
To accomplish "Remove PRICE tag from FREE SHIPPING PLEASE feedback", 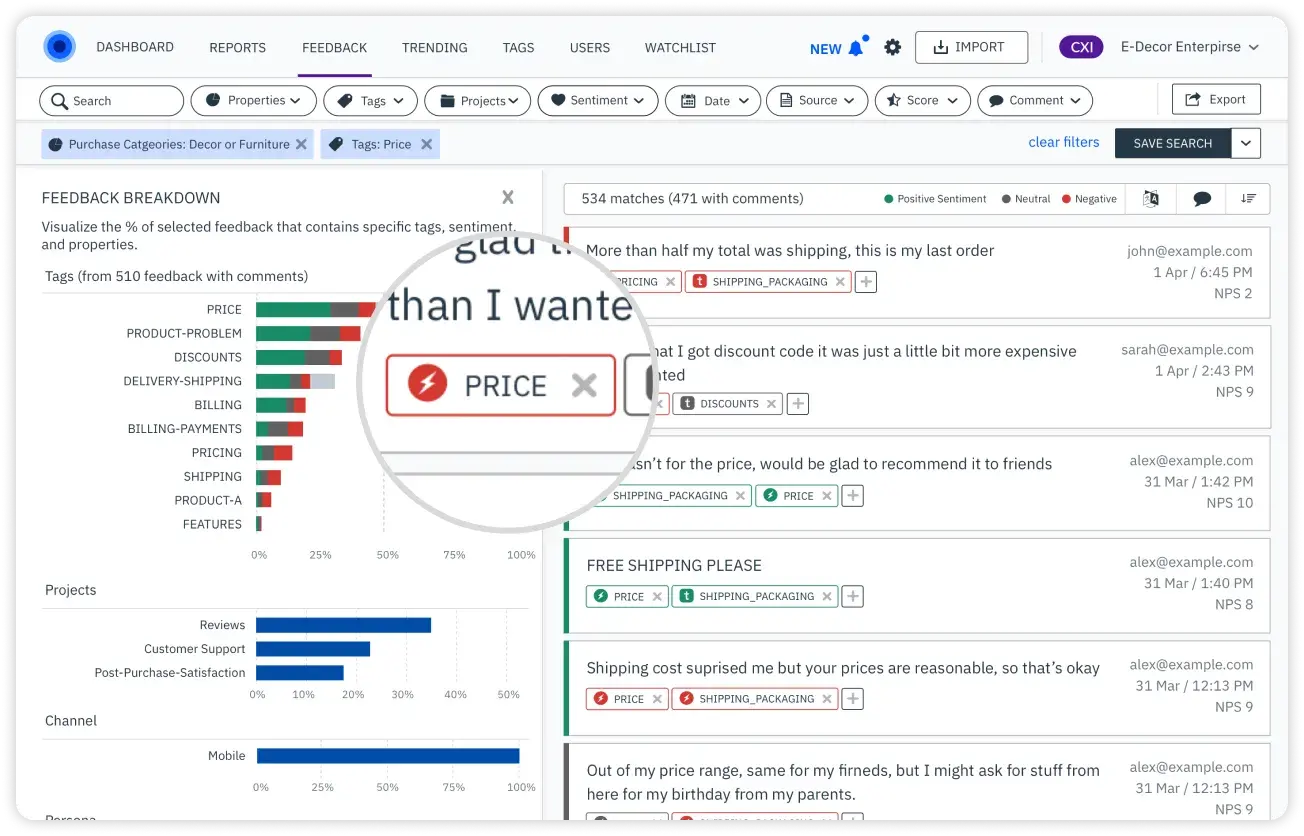I will pos(657,596).
